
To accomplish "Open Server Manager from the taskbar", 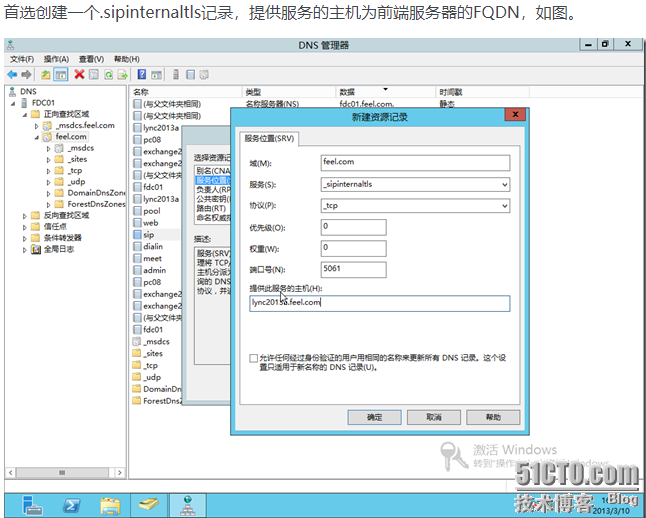I will point(33,505).
